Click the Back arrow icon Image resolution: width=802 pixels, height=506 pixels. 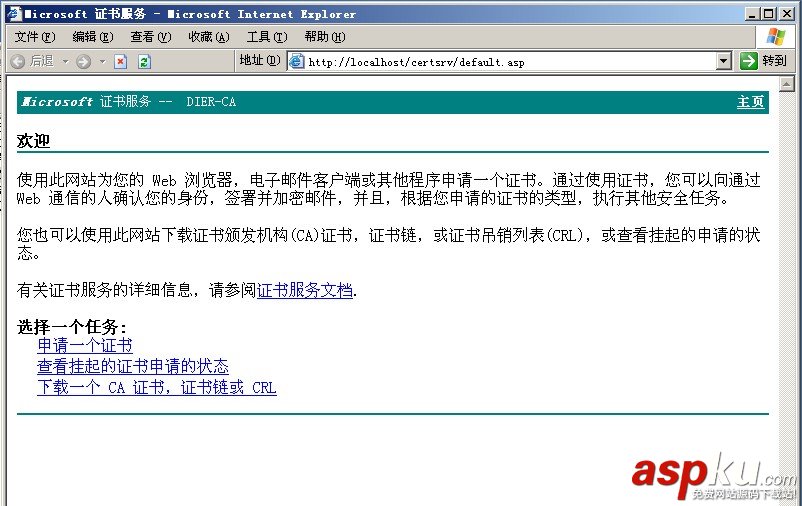click(17, 62)
